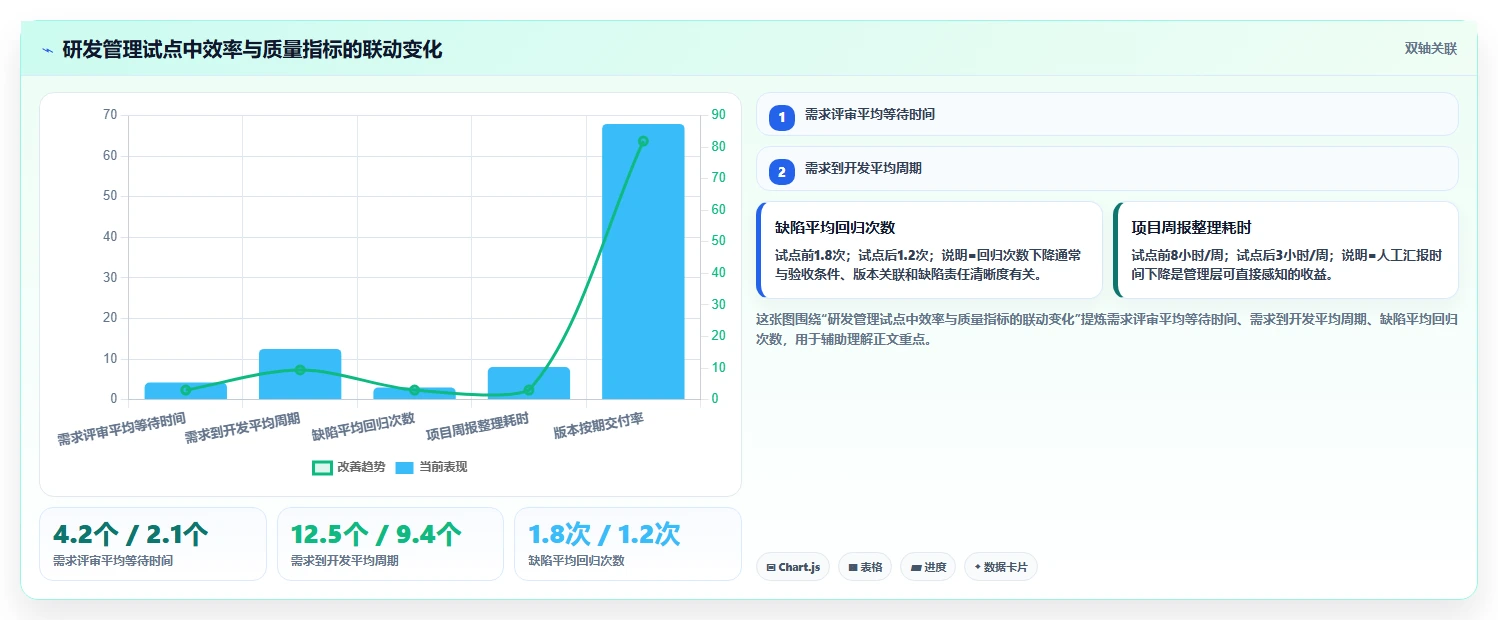Image resolution: width=1498 pixels, height=620 pixels.
Task: Click the 表格 tag
Action: click(x=865, y=567)
